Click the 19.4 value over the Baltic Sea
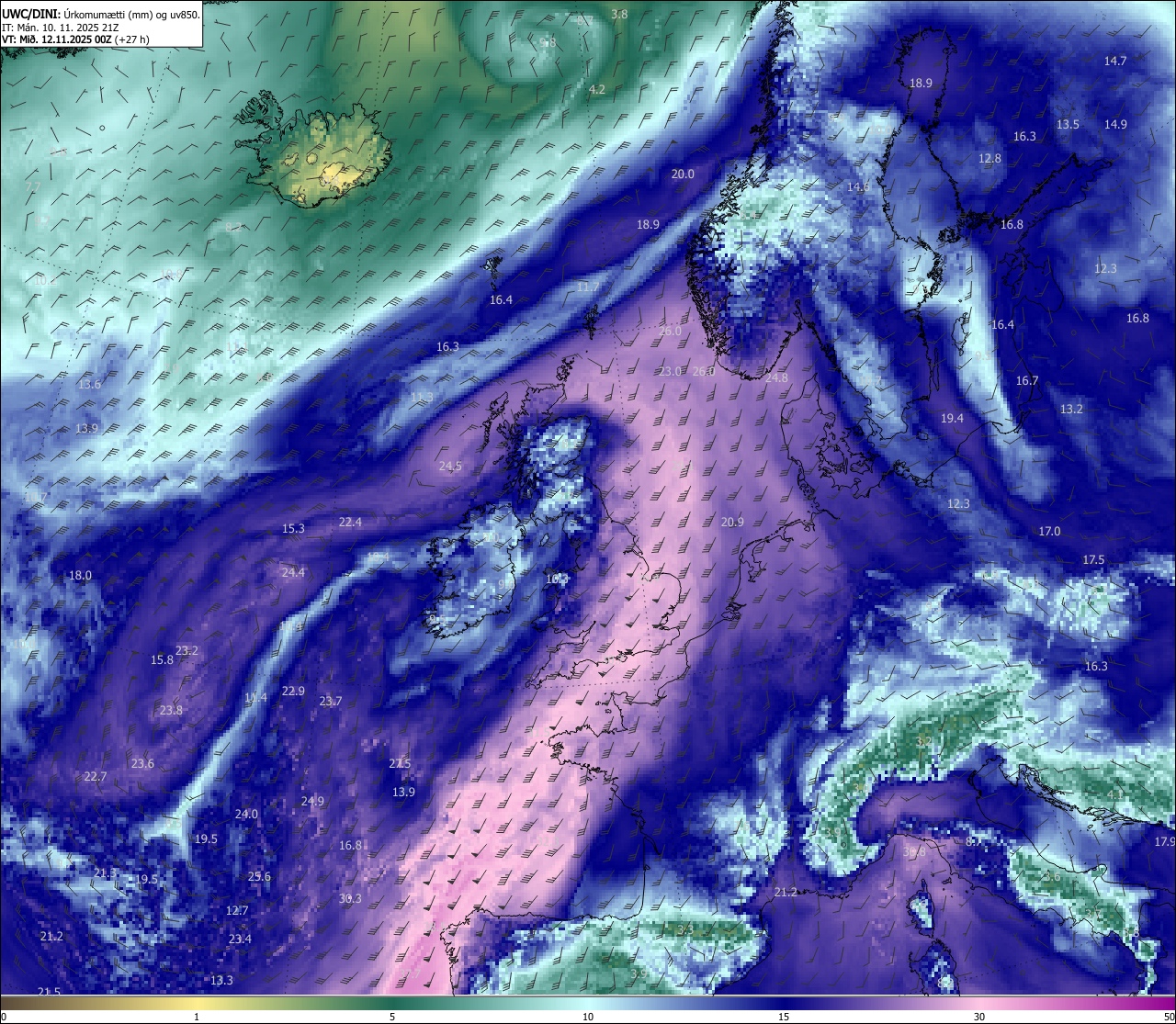 point(952,418)
